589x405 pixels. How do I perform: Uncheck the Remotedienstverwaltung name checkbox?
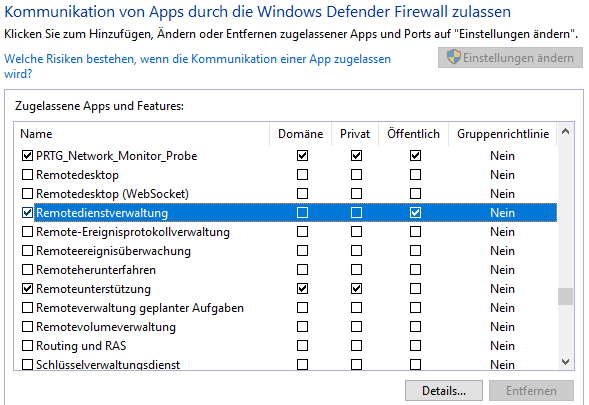pyautogui.click(x=27, y=213)
